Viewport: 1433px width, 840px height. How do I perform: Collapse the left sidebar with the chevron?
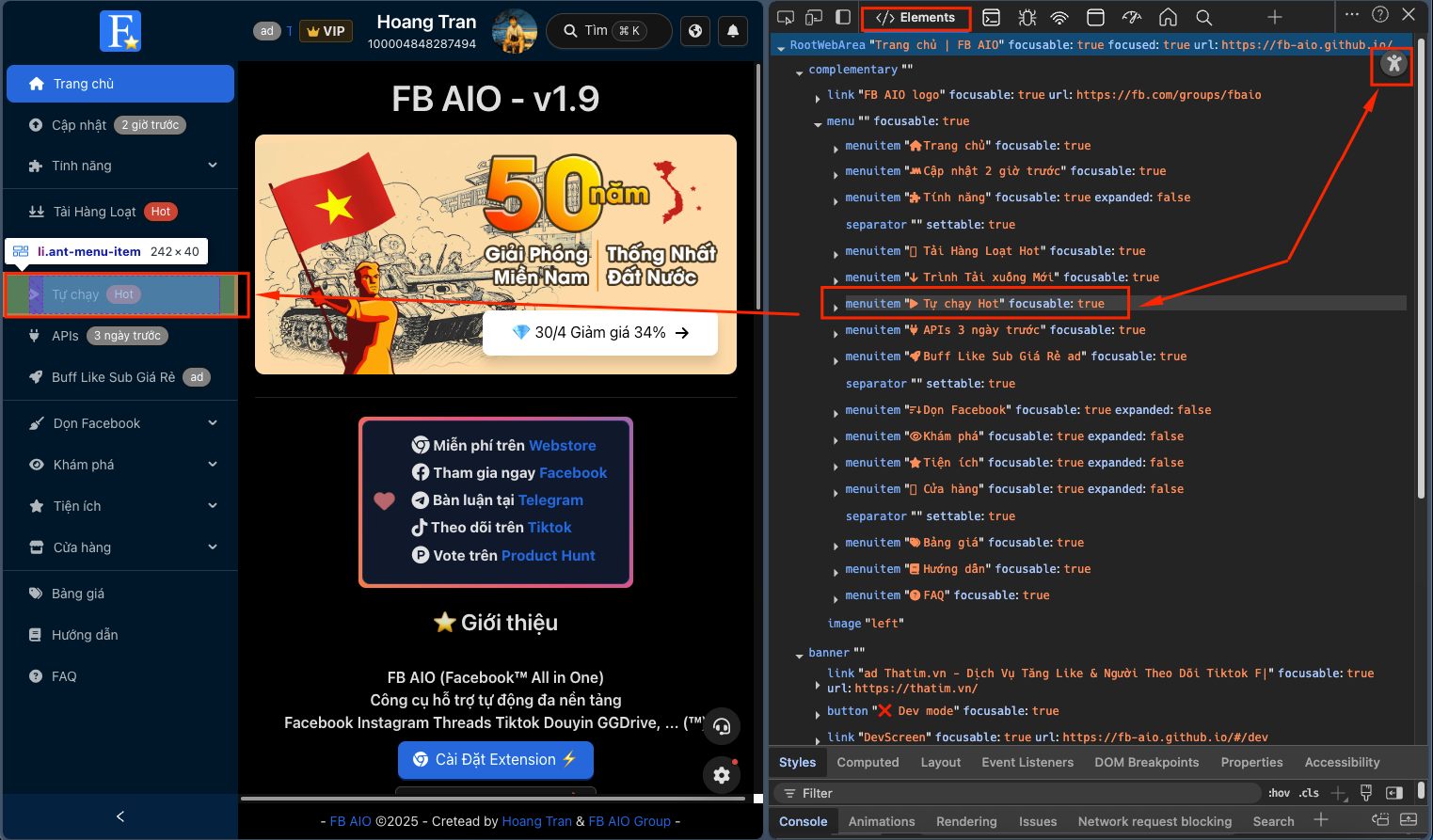coord(120,816)
